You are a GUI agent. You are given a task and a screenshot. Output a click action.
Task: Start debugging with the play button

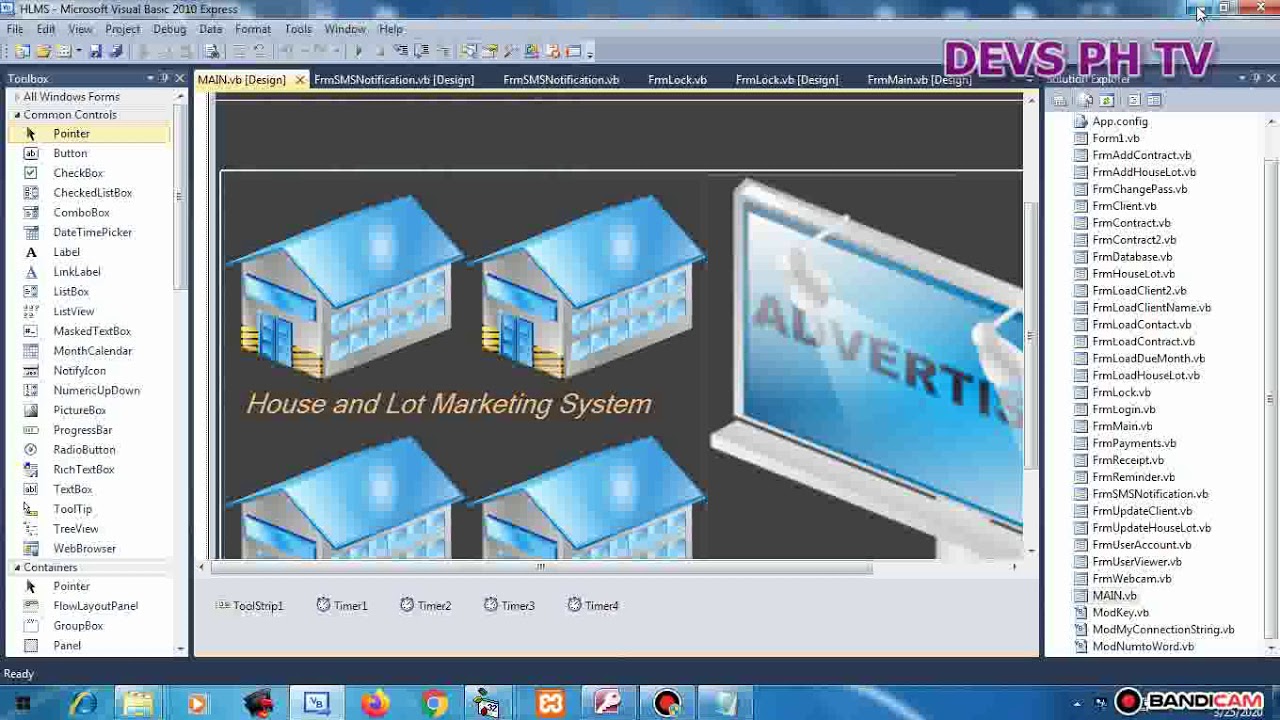coord(358,51)
